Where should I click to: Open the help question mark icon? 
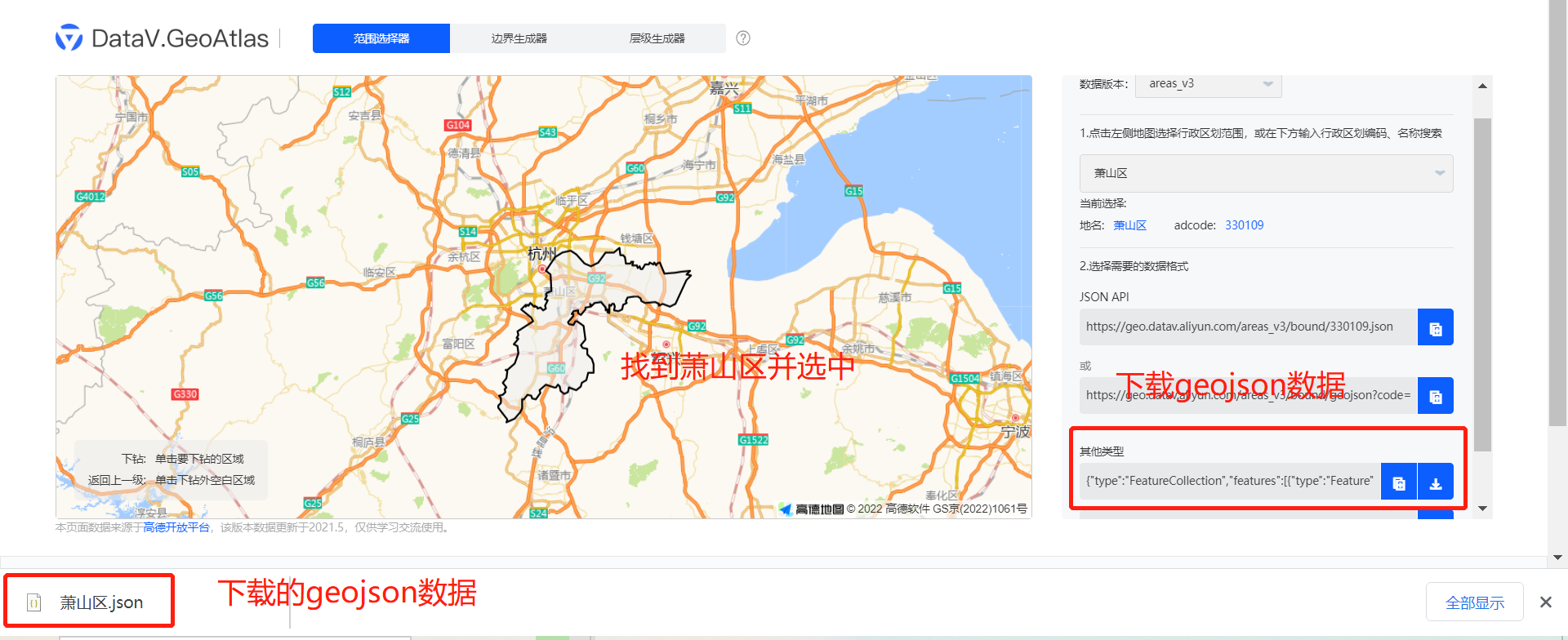[743, 38]
